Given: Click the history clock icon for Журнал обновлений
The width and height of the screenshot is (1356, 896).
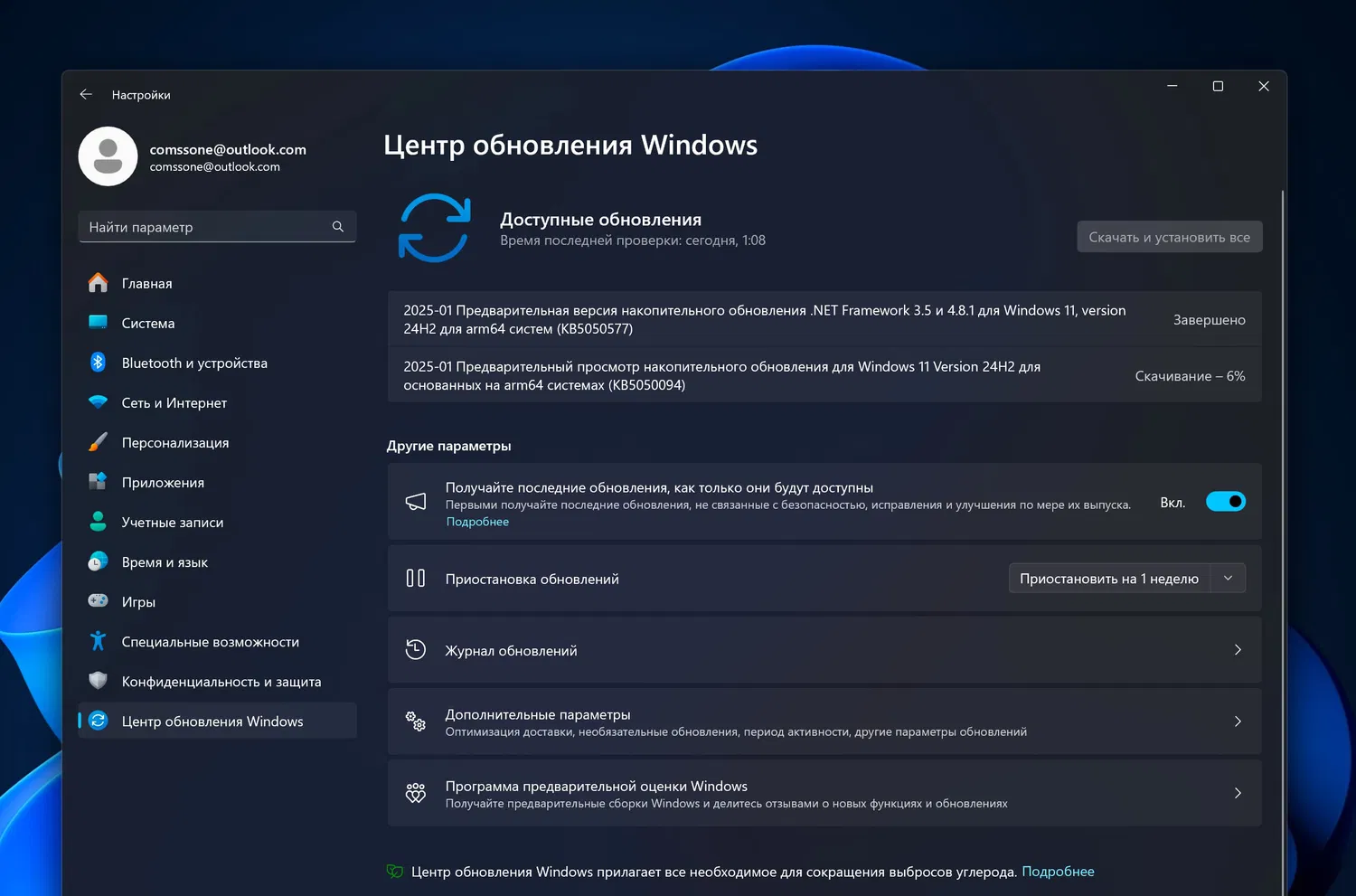Looking at the screenshot, I should [x=416, y=649].
